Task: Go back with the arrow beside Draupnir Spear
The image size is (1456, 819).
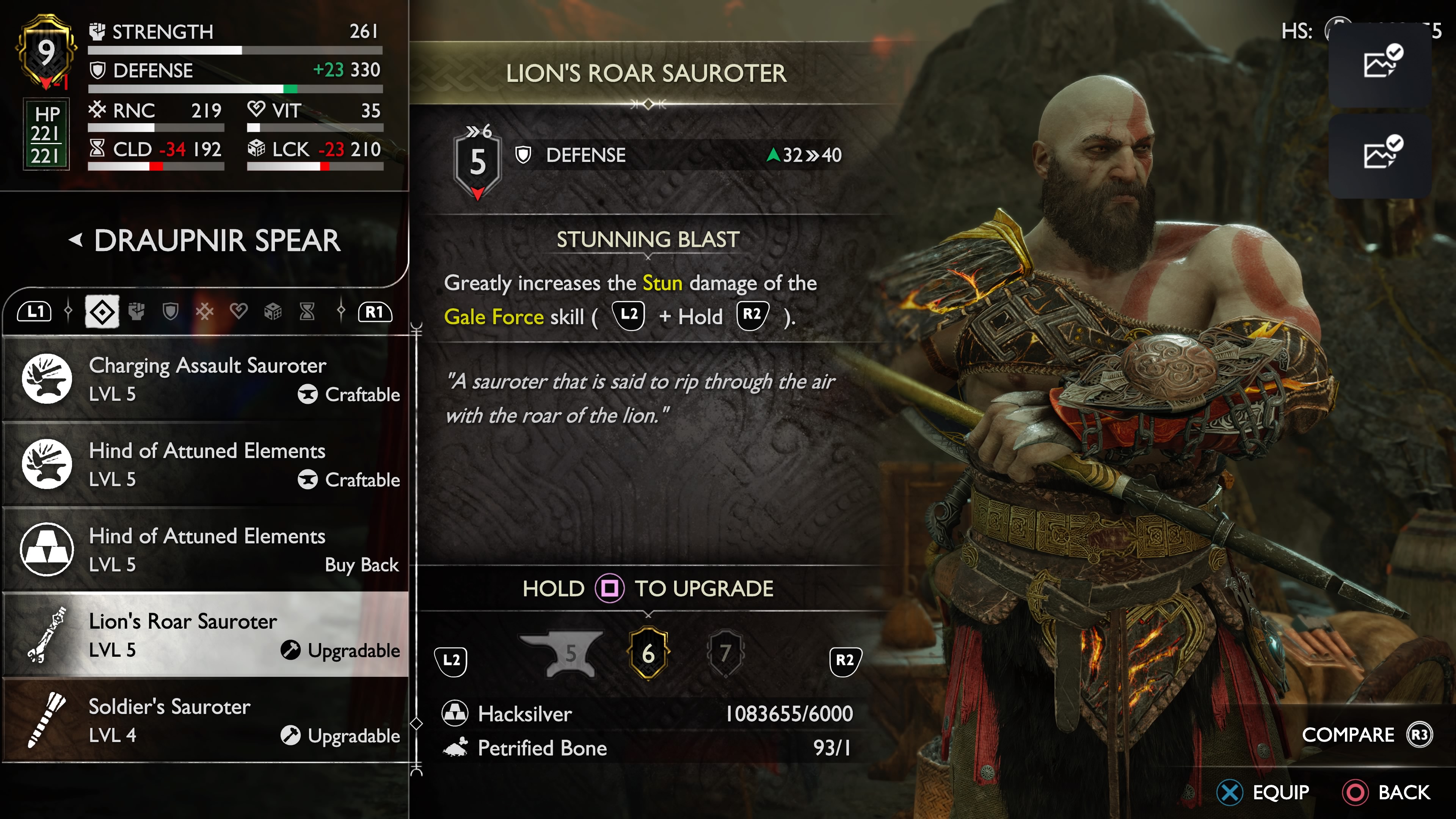Action: [76, 240]
